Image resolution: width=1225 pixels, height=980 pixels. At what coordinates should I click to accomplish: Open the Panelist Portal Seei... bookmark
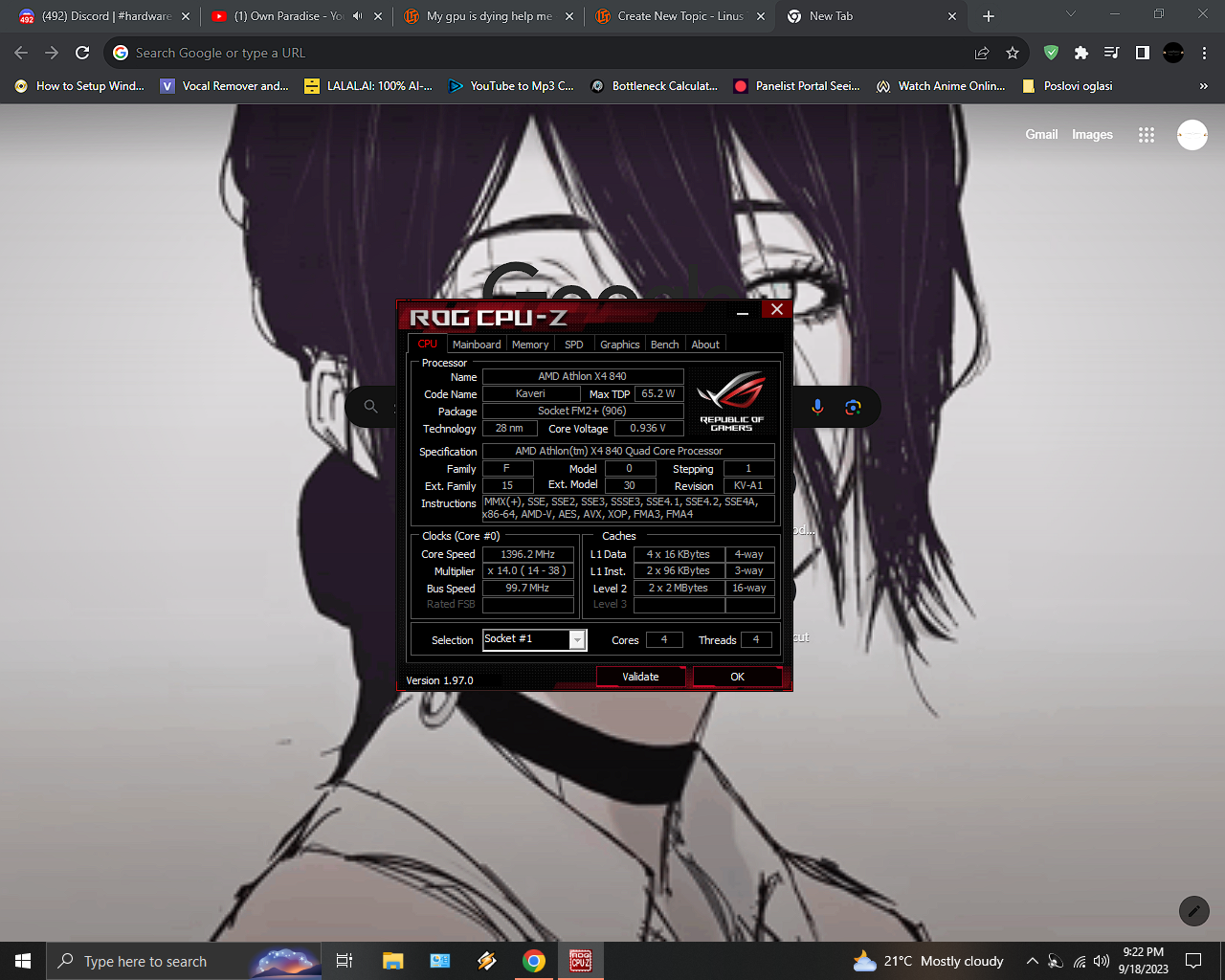pyautogui.click(x=797, y=86)
